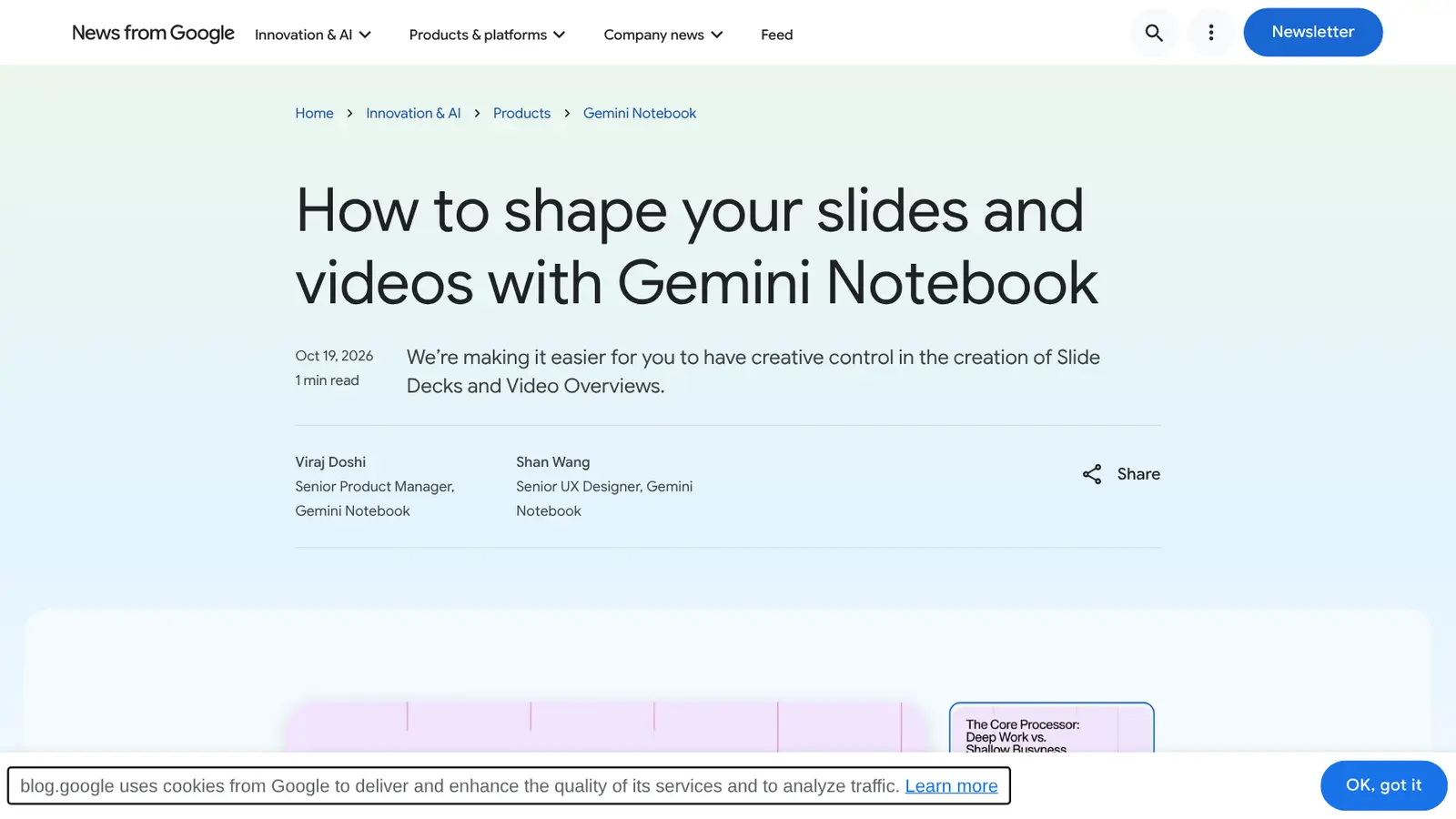Viewport: 1456px width, 819px height.
Task: Open Learn more cookie link
Action: pyautogui.click(x=951, y=786)
